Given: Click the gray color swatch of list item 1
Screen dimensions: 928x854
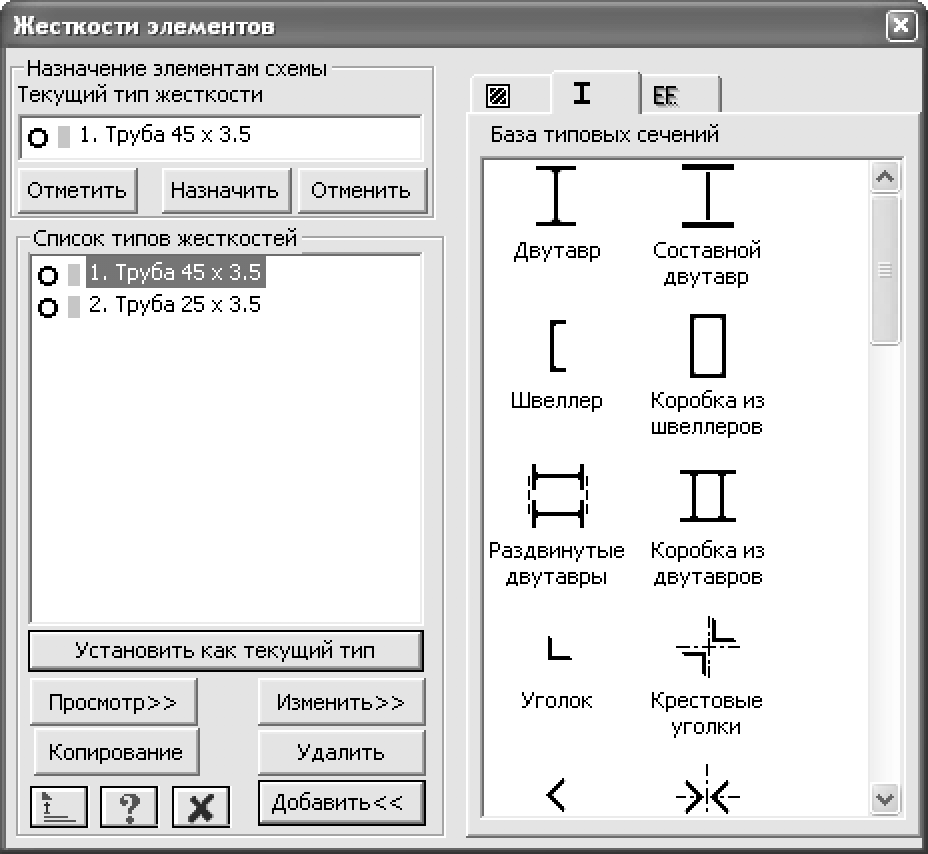Looking at the screenshot, I should coord(74,275).
